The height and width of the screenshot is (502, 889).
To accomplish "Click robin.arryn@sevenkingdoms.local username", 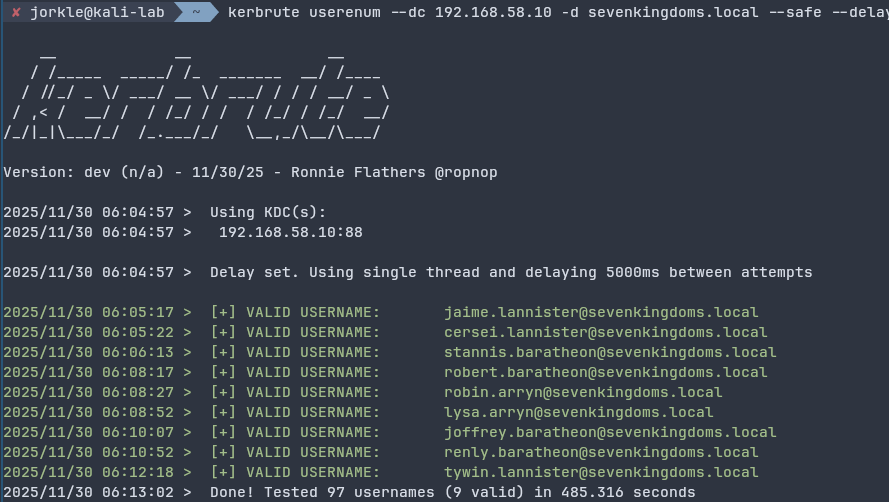I will [x=583, y=392].
